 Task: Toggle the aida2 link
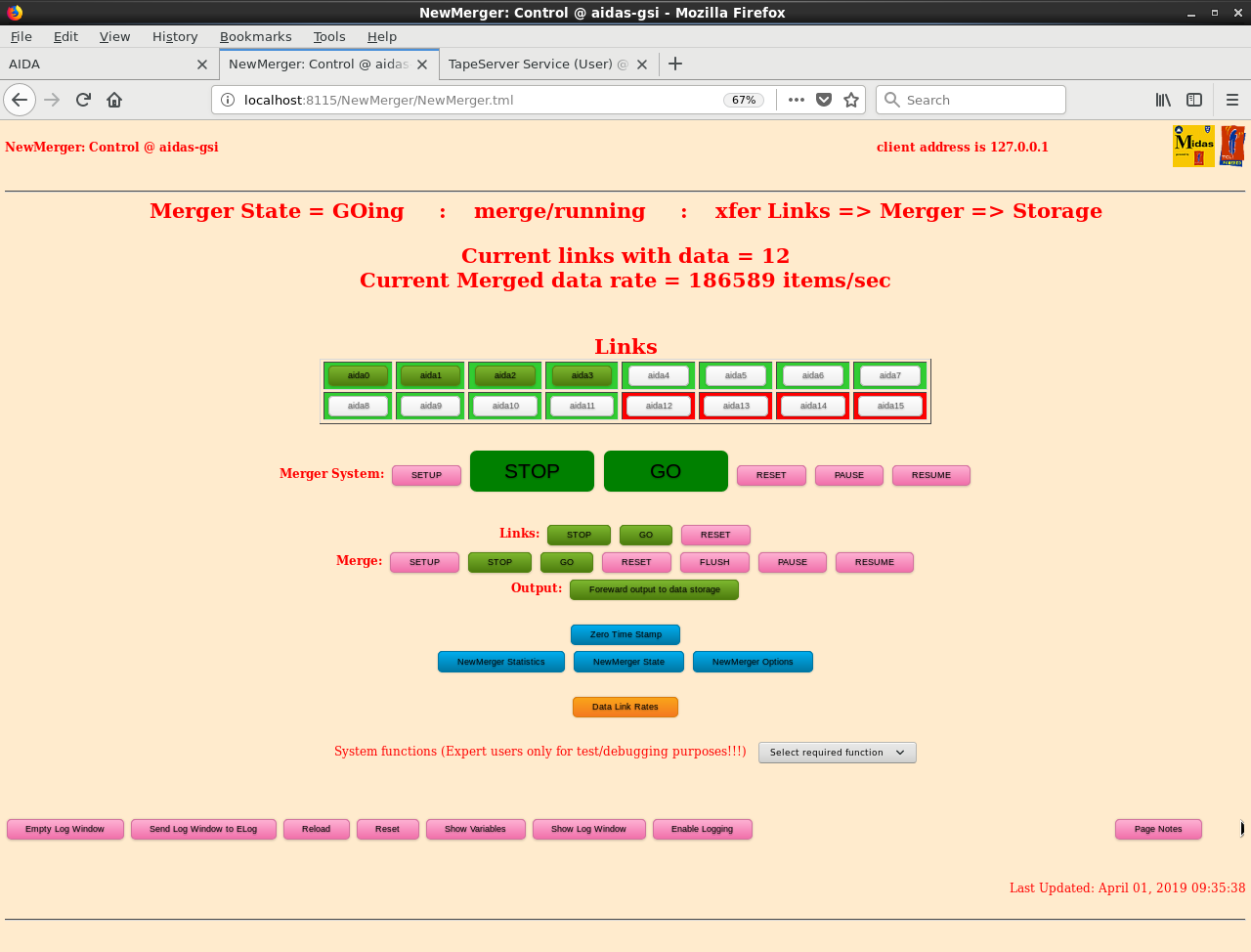click(x=505, y=375)
